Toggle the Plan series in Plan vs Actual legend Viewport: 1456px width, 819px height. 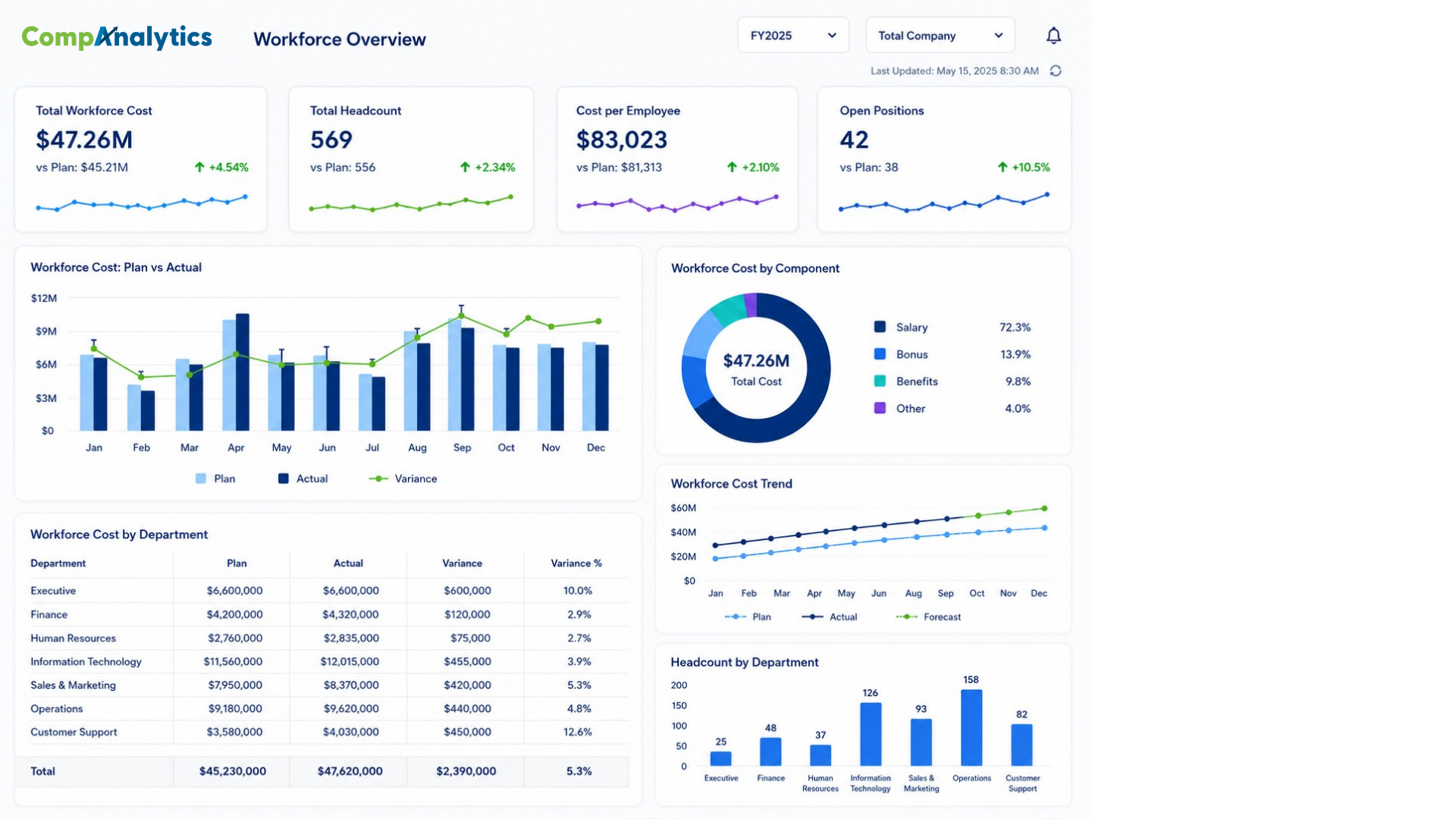[x=215, y=479]
